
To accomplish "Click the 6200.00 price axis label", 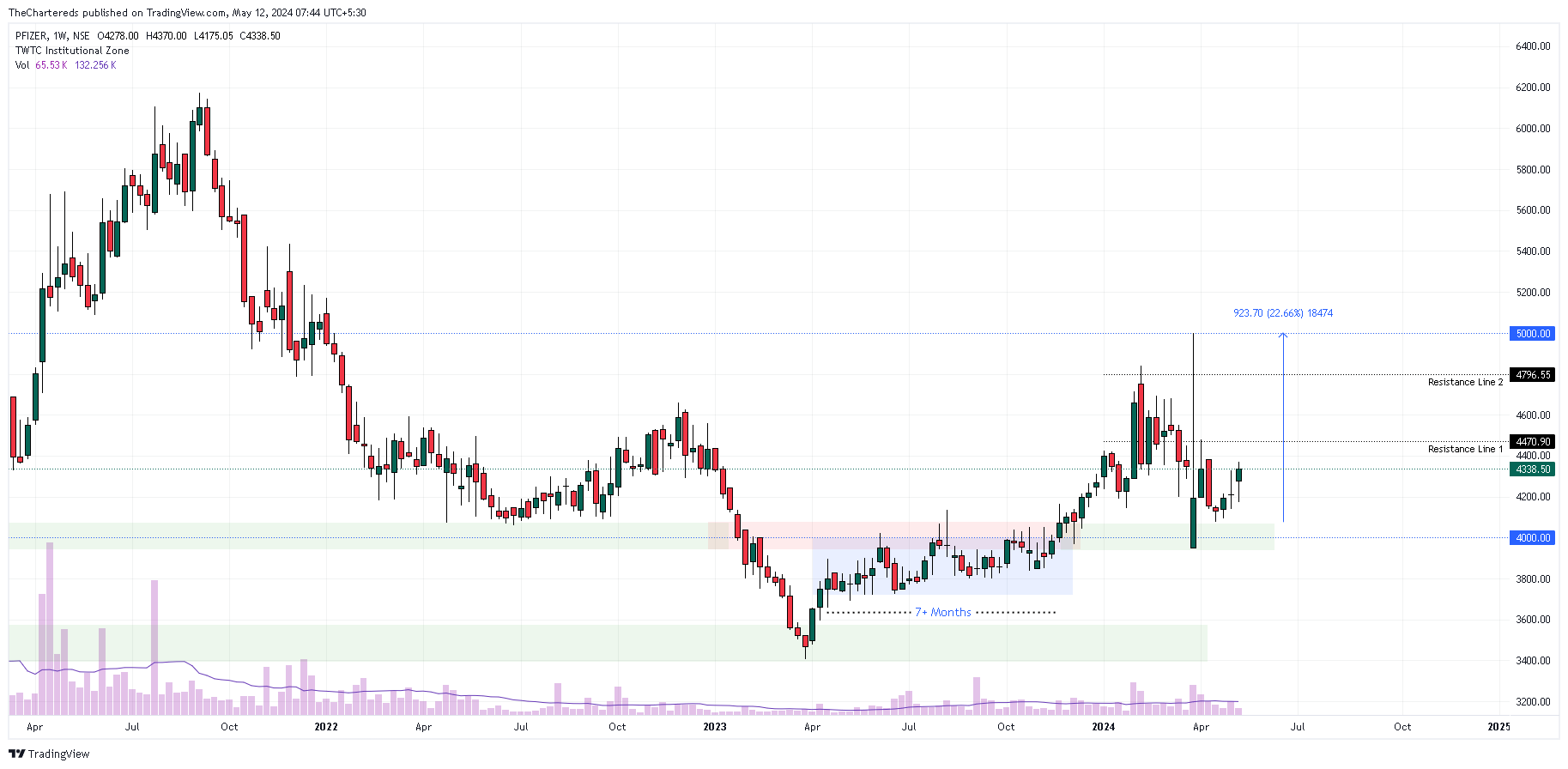I will 1533,88.
